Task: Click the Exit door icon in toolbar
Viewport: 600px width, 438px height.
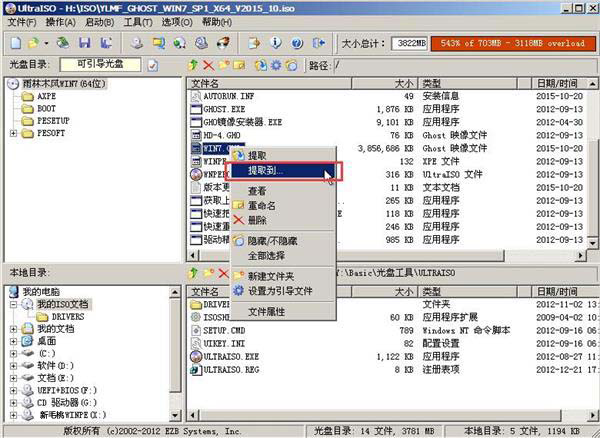Action: 319,43
